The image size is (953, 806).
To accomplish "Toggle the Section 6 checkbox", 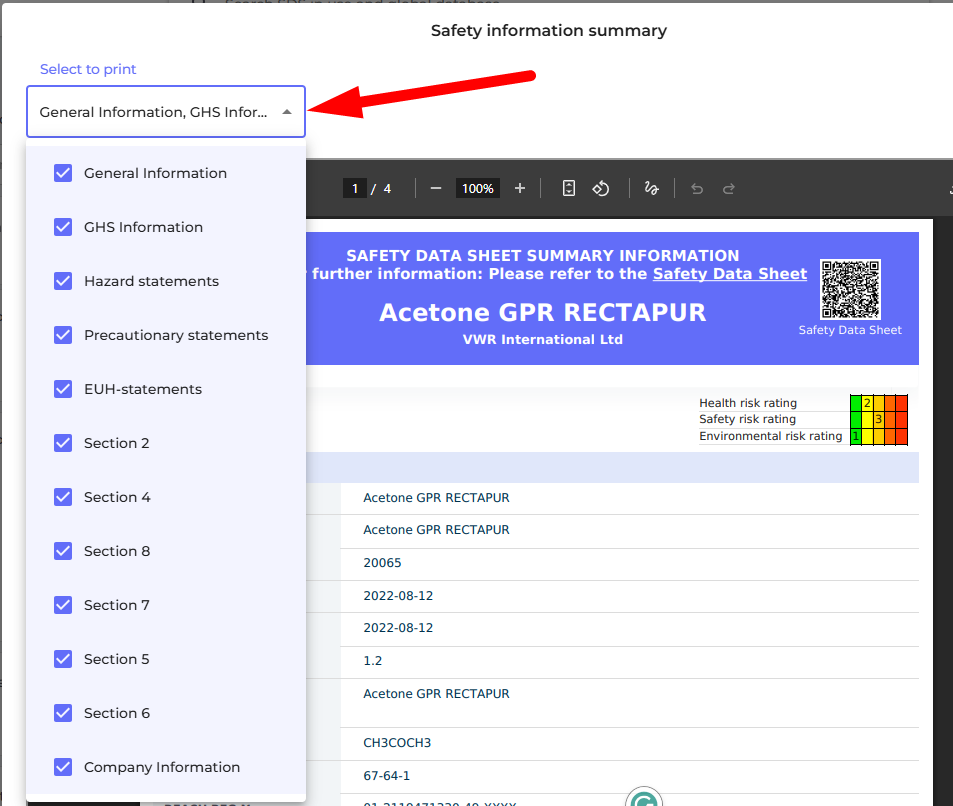I will (63, 713).
